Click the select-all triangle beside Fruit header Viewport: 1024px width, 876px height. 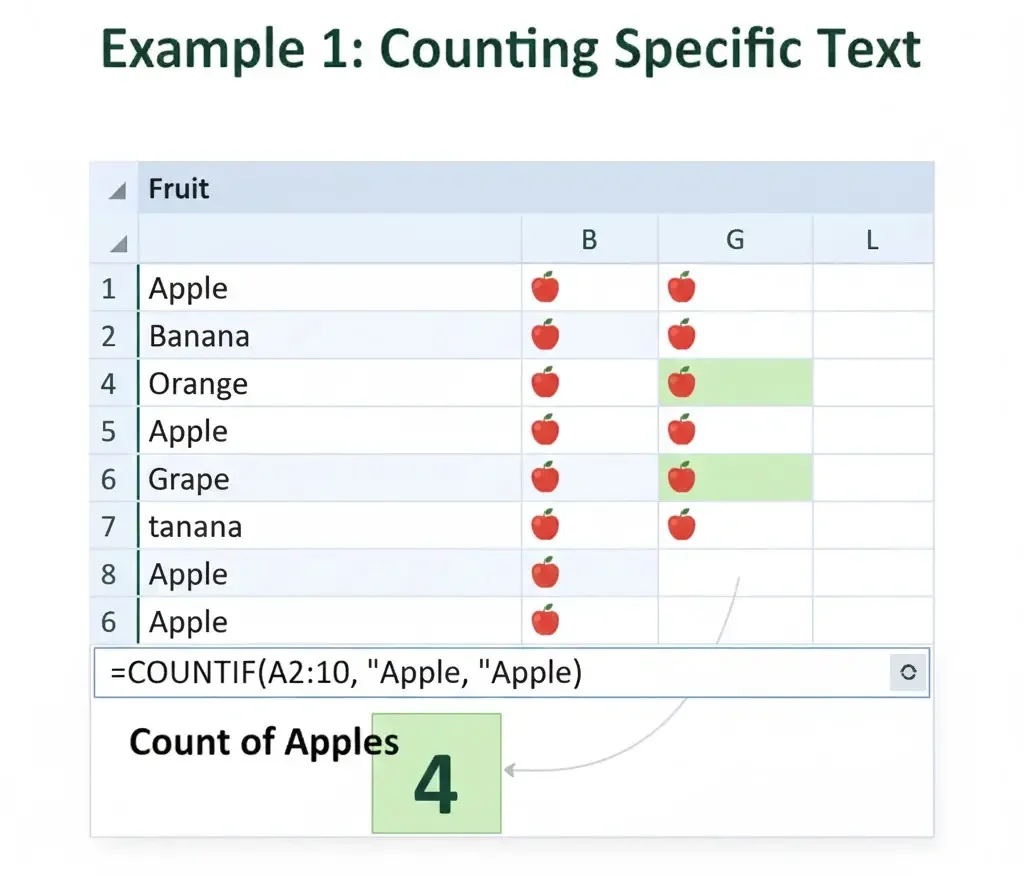pos(118,191)
